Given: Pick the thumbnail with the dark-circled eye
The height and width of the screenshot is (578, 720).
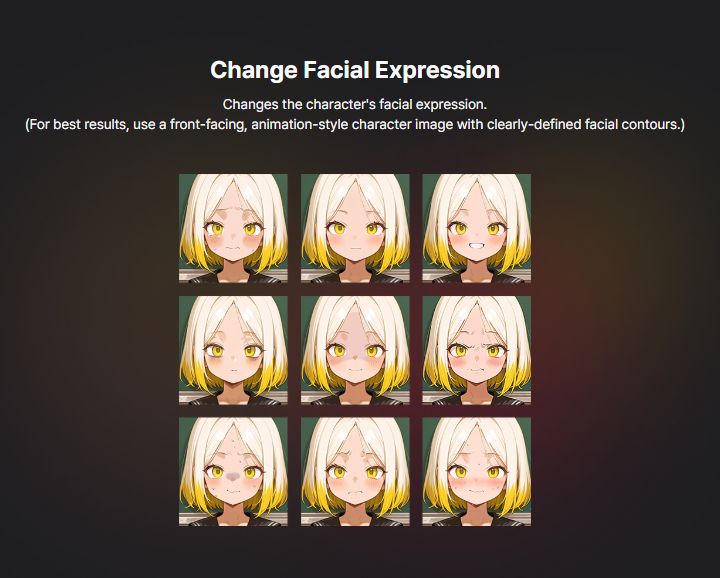Looking at the screenshot, I should [233, 350].
